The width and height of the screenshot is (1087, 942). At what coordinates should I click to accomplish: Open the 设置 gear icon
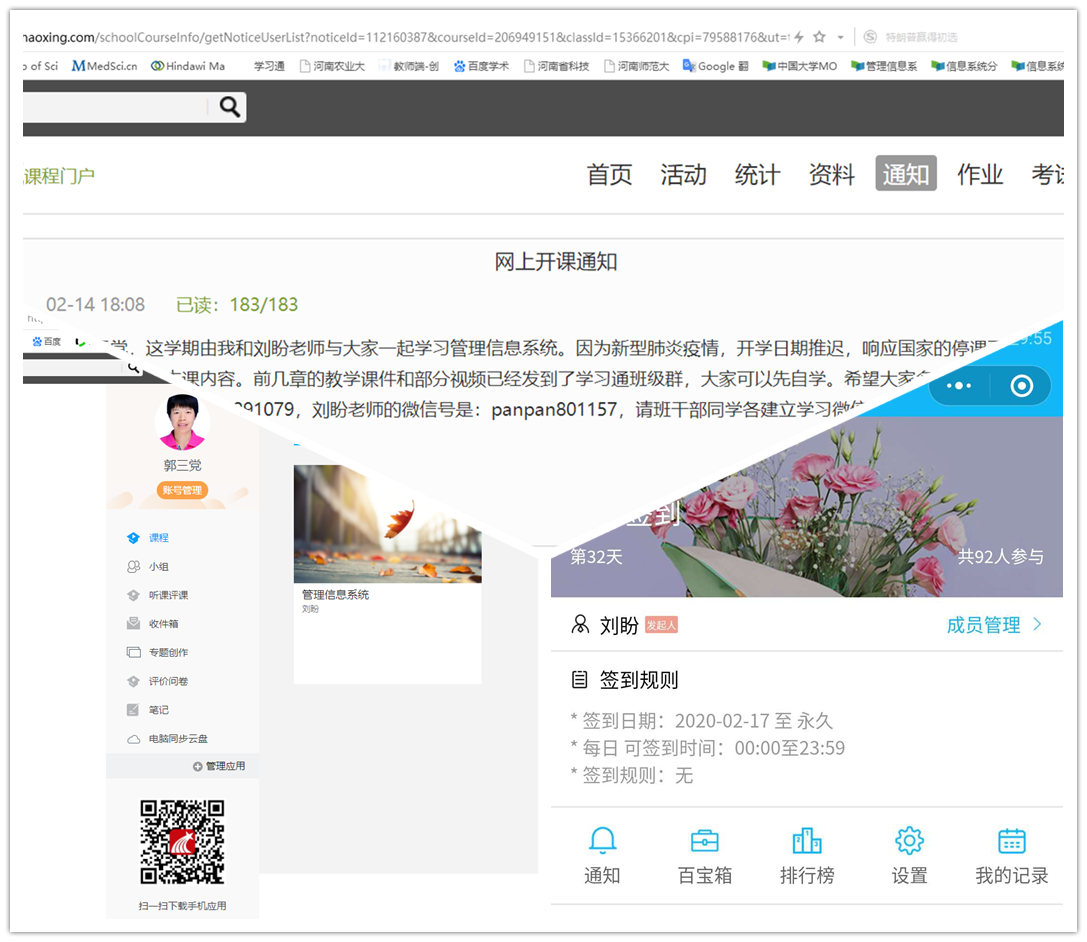tap(909, 841)
